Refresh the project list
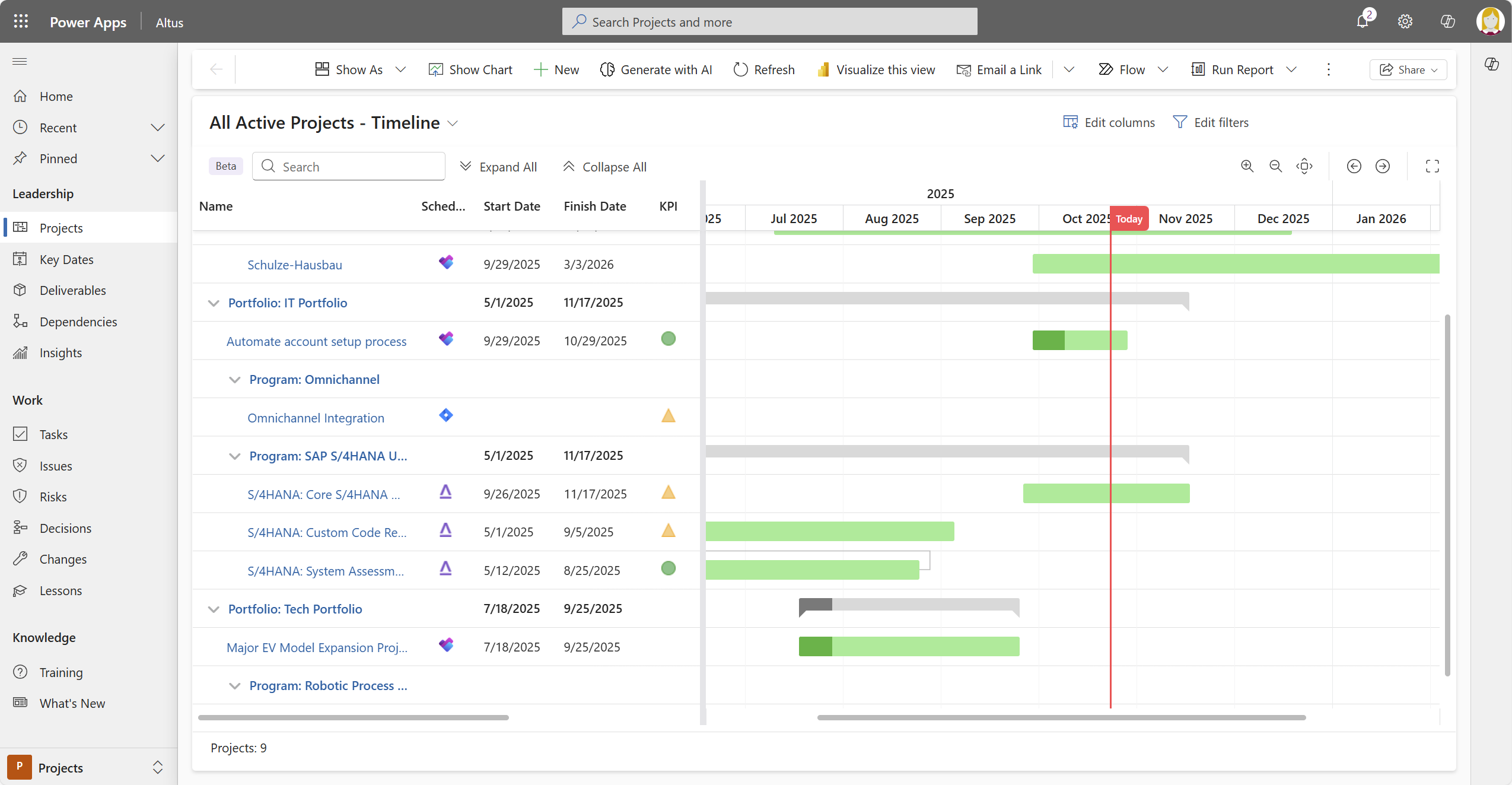Image resolution: width=1512 pixels, height=785 pixels. point(763,69)
